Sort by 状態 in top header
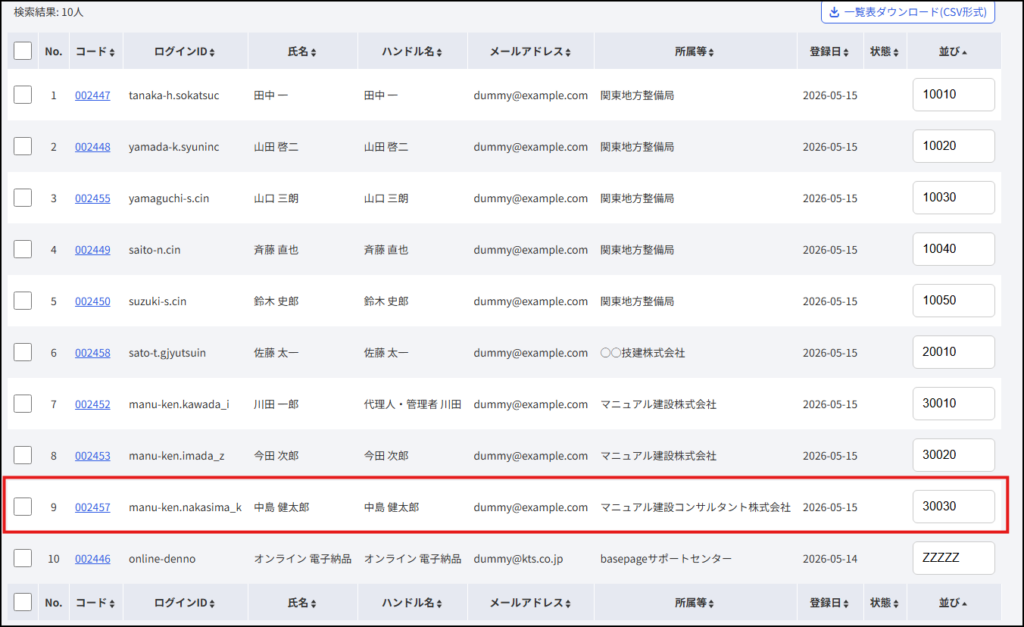The image size is (1024, 627). (x=884, y=52)
